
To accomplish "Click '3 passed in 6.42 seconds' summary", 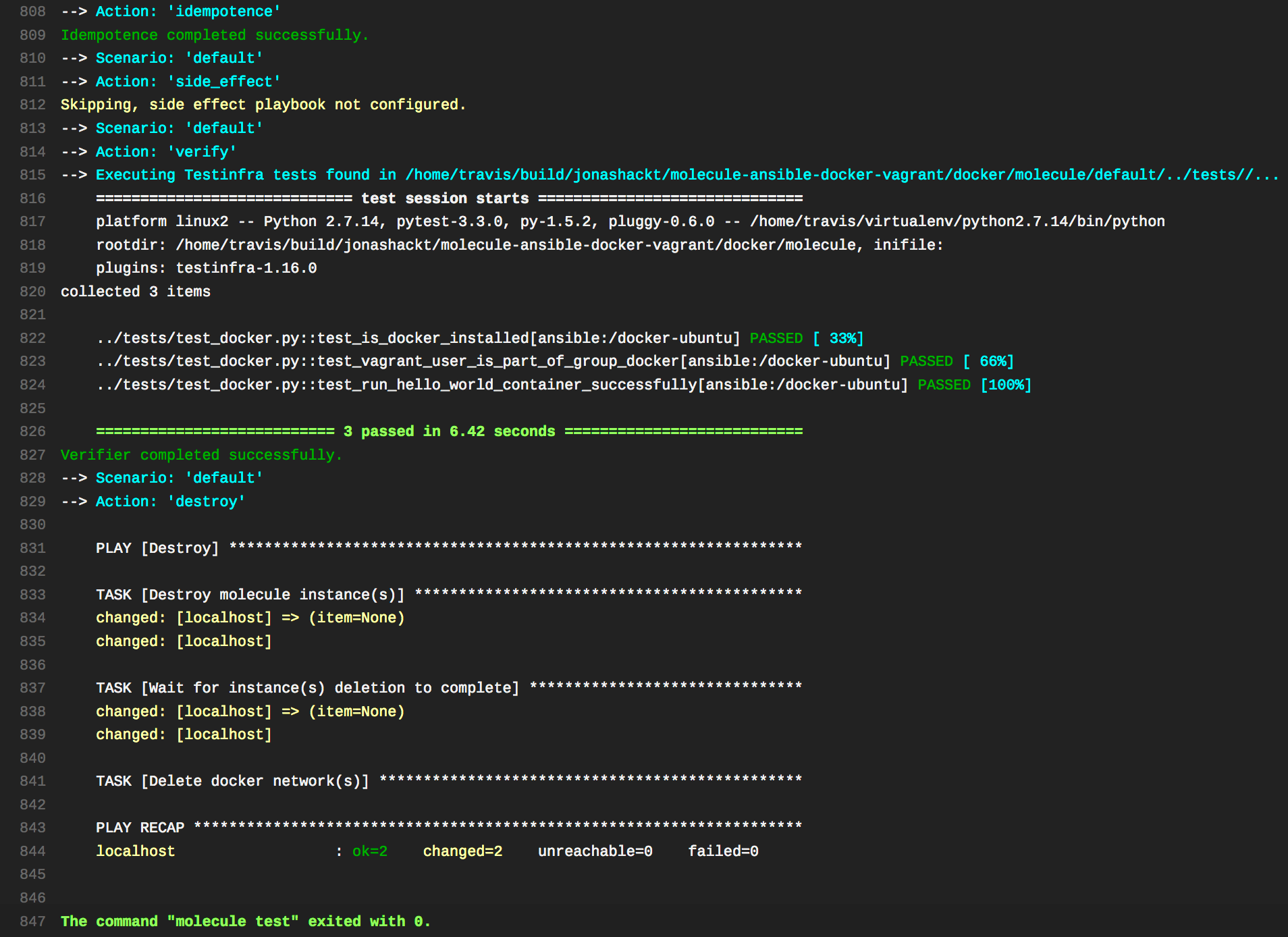I will click(x=448, y=431).
